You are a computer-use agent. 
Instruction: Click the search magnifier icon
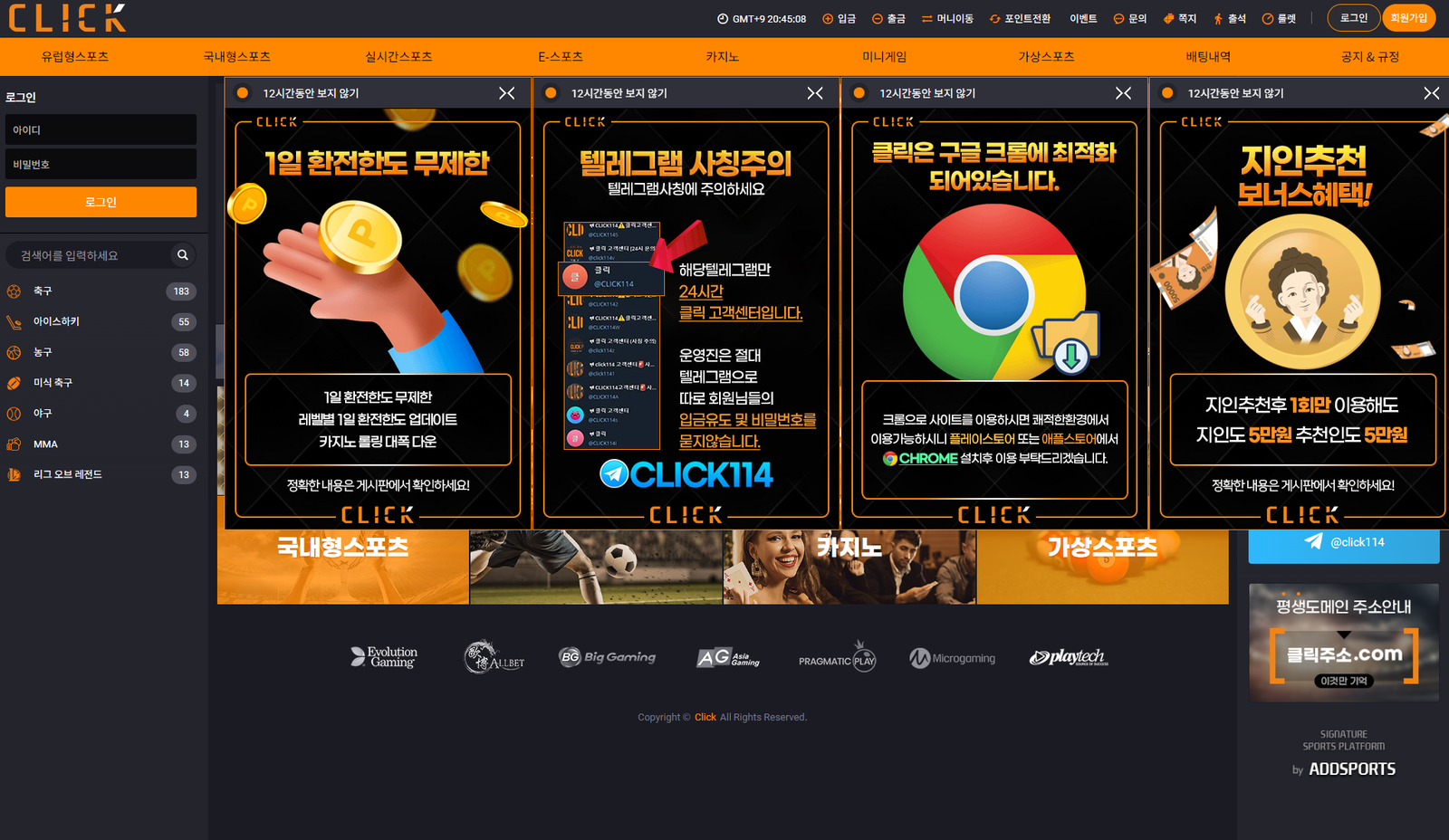(182, 255)
